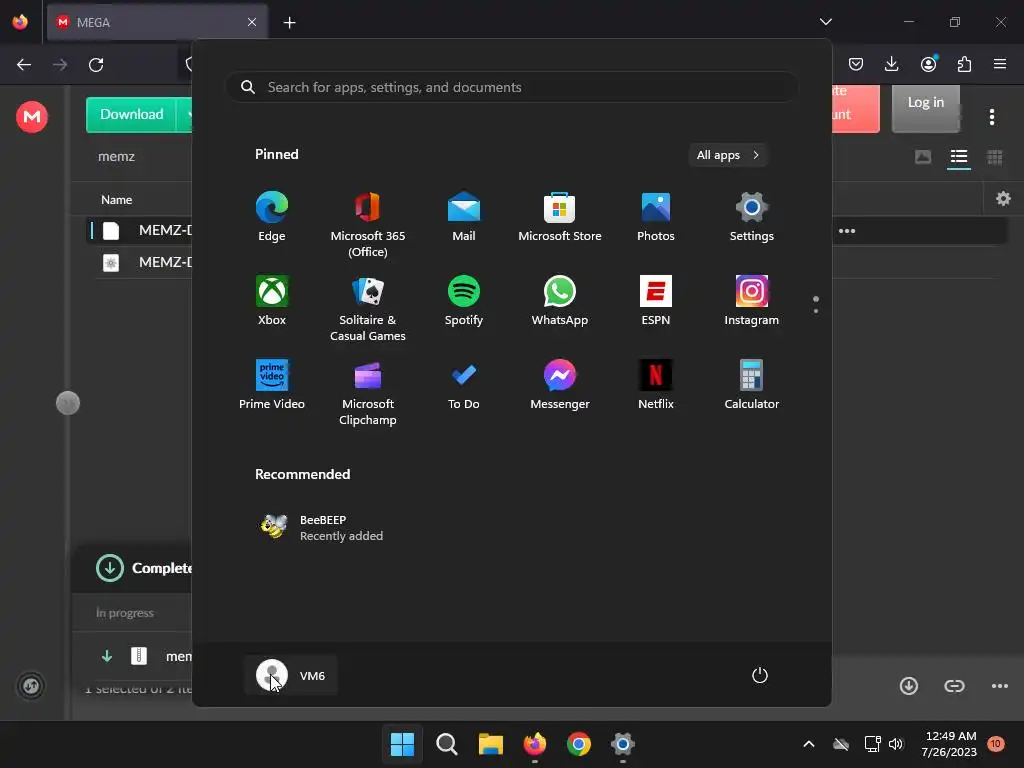
Task: Launch the Xbox app
Action: pyautogui.click(x=272, y=301)
